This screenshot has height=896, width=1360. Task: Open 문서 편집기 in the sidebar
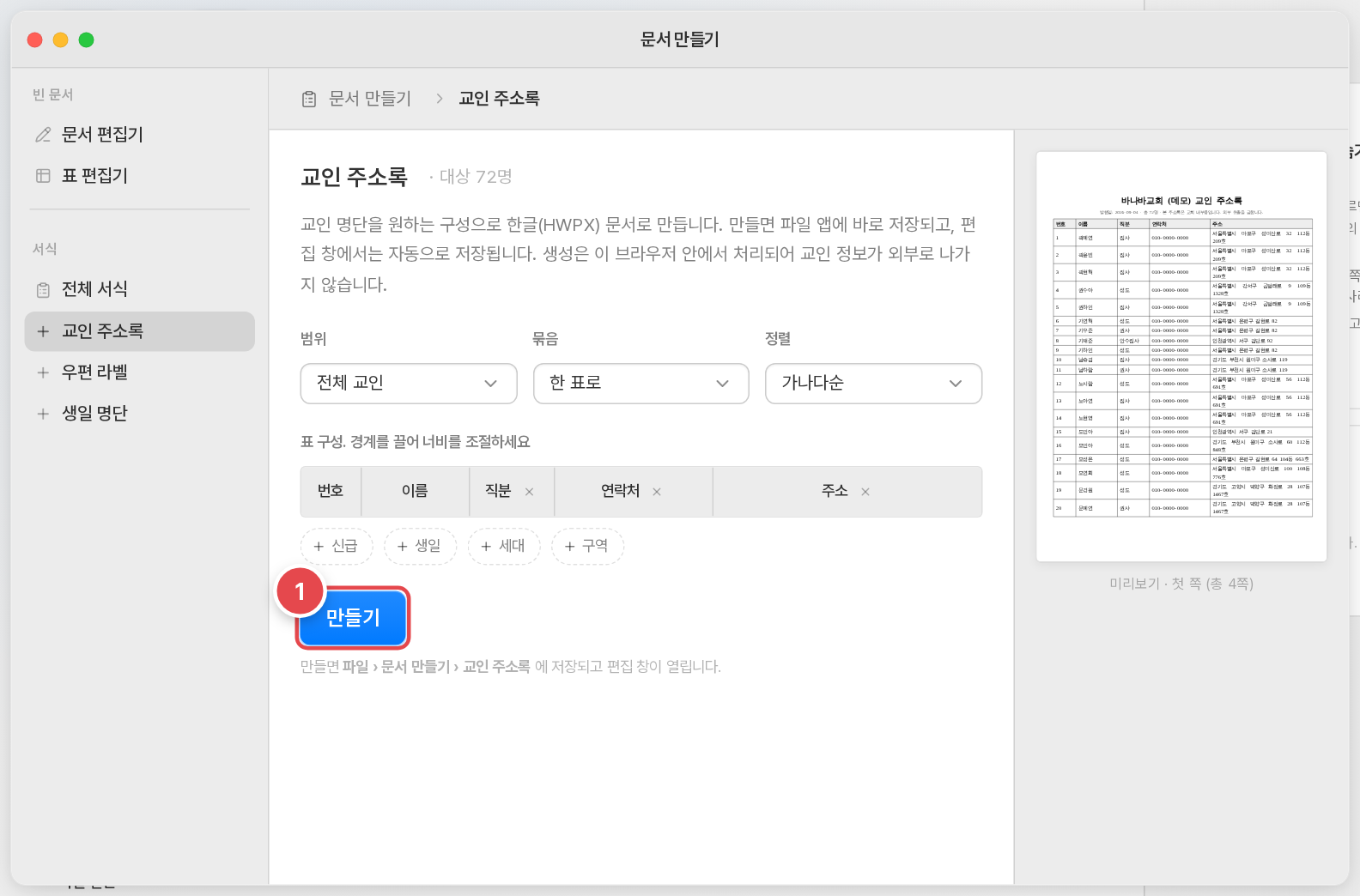click(x=140, y=135)
